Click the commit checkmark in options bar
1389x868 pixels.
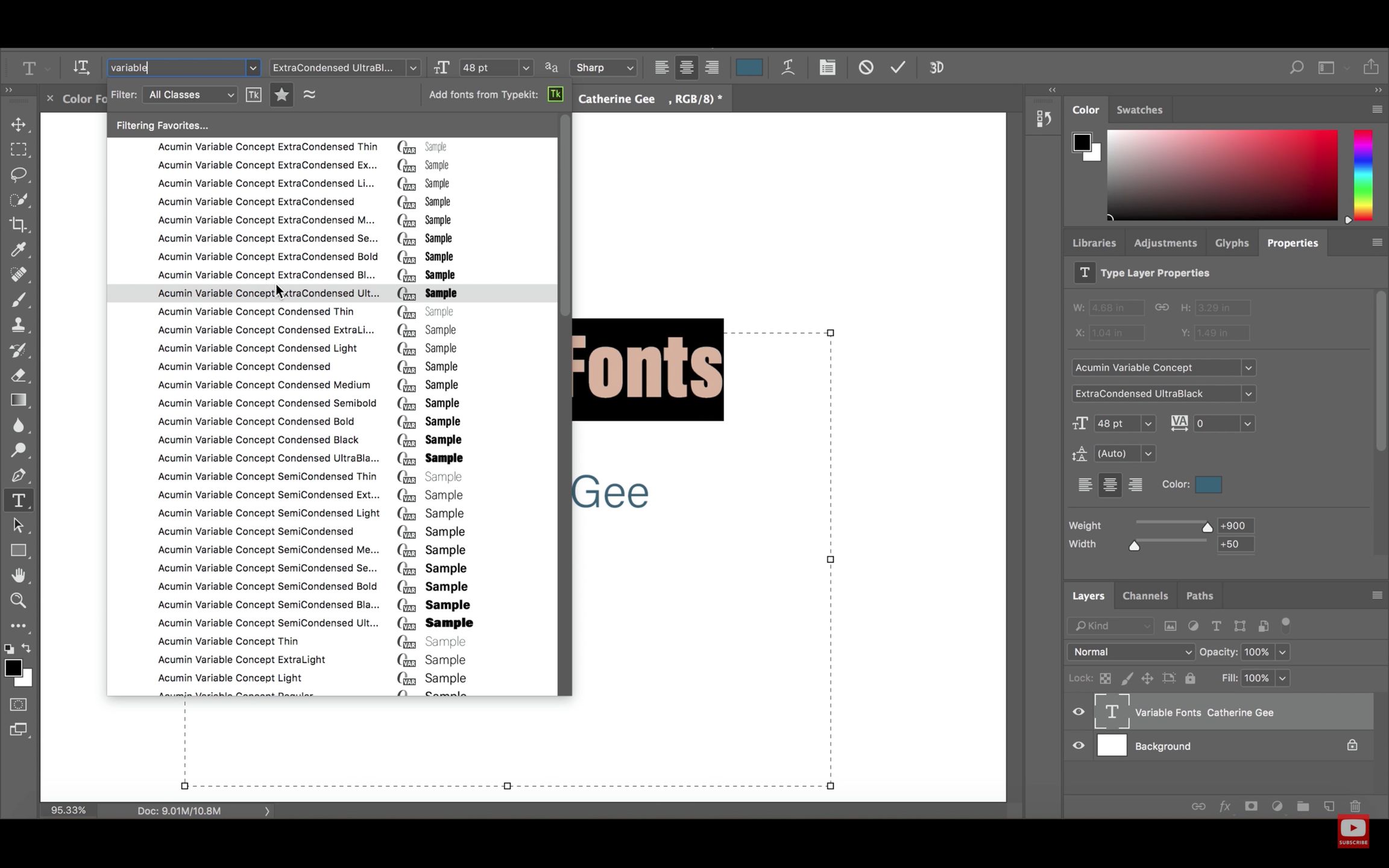[x=898, y=68]
